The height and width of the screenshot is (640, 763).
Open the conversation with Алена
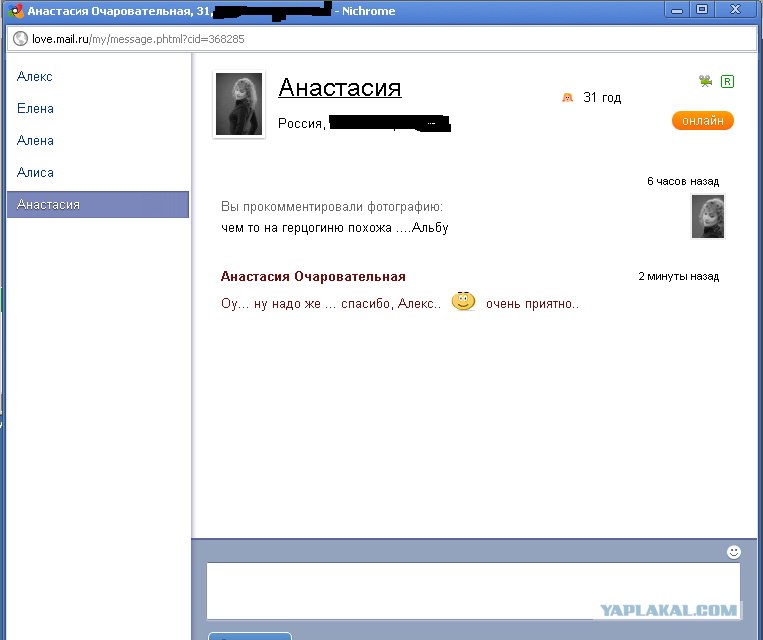pos(36,141)
